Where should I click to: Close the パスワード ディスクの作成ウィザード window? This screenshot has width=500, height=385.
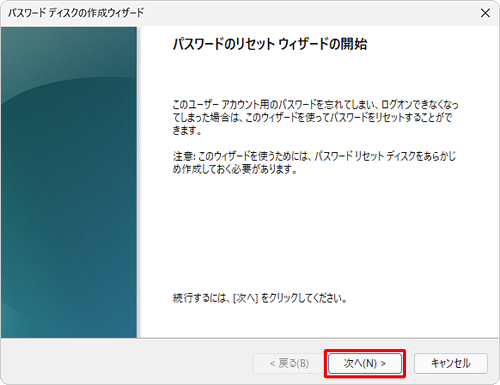pos(485,13)
